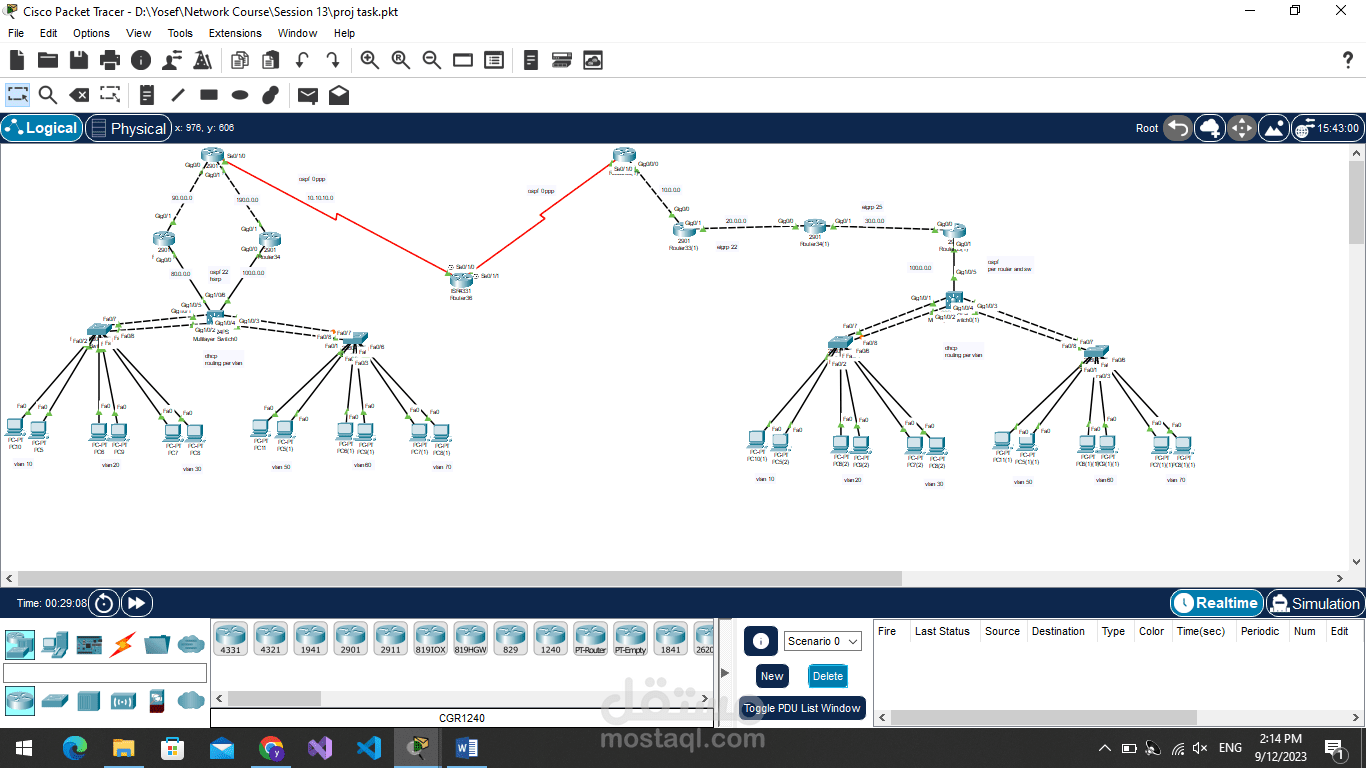Open the Scenario 0 dropdown

[823, 641]
